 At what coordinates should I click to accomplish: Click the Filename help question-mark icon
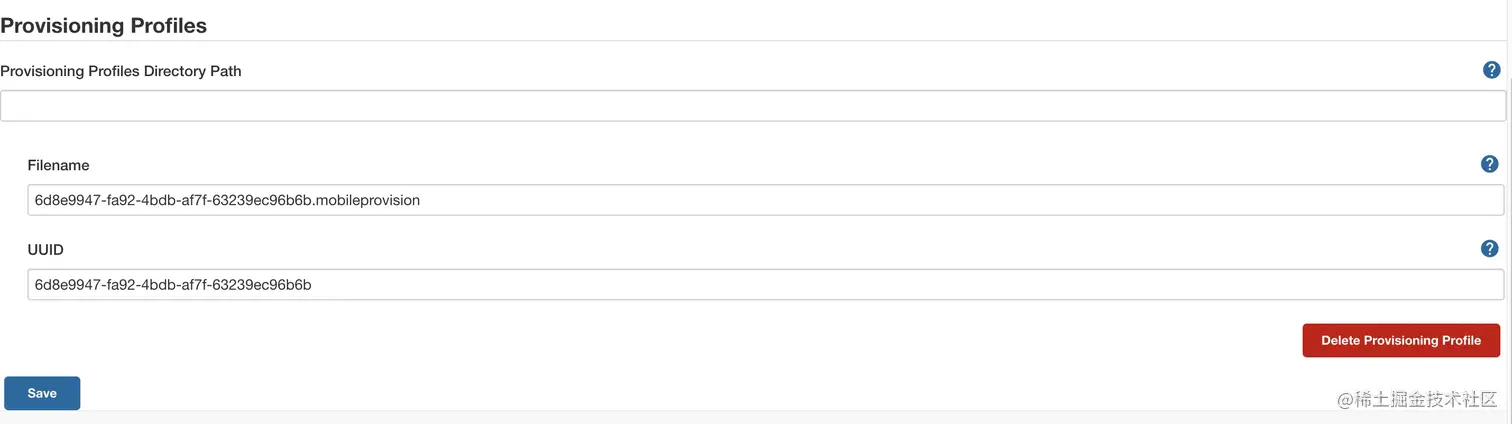1489,164
